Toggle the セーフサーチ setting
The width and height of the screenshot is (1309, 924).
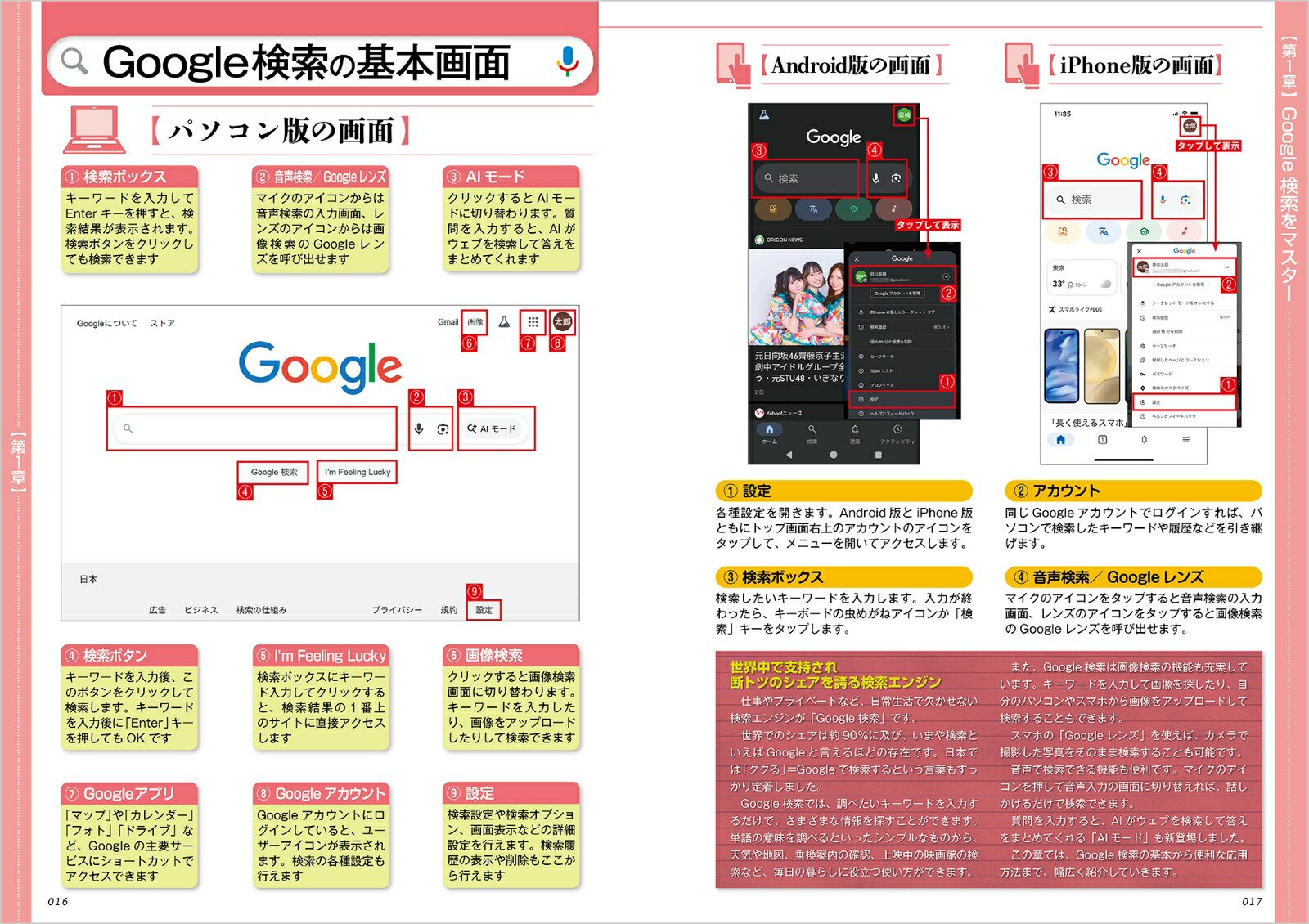pyautogui.click(x=881, y=357)
